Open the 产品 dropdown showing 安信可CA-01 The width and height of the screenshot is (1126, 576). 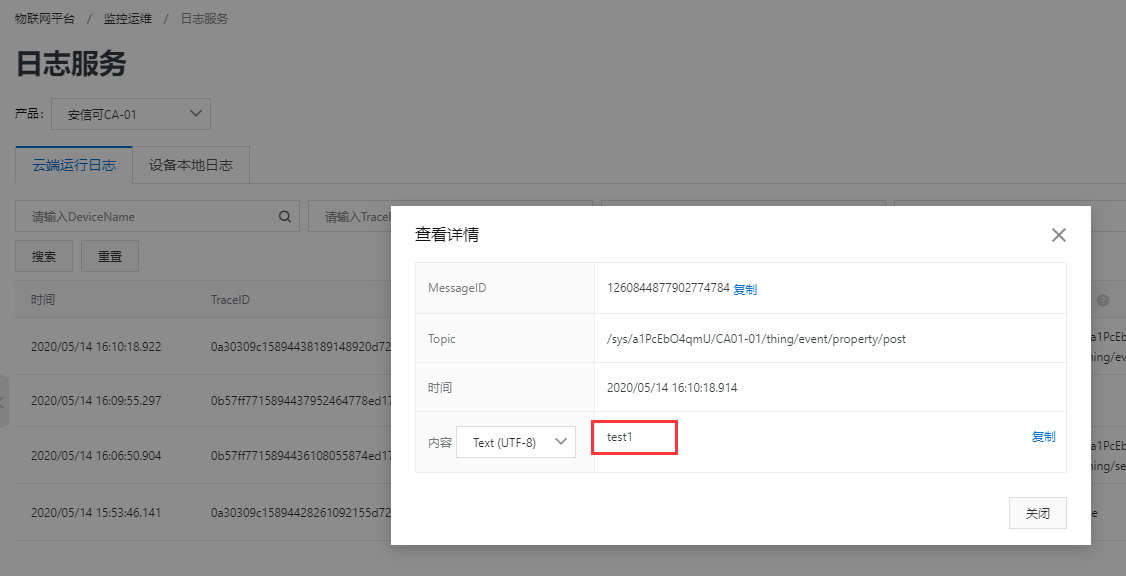click(x=131, y=114)
